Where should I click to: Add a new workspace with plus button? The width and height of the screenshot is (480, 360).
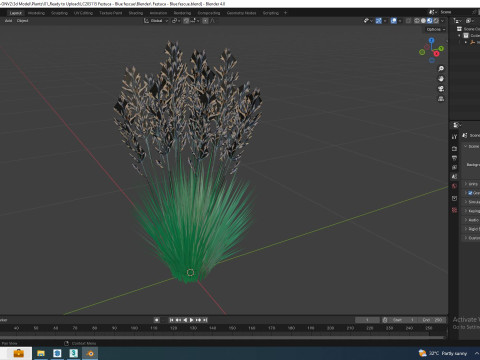(x=285, y=13)
